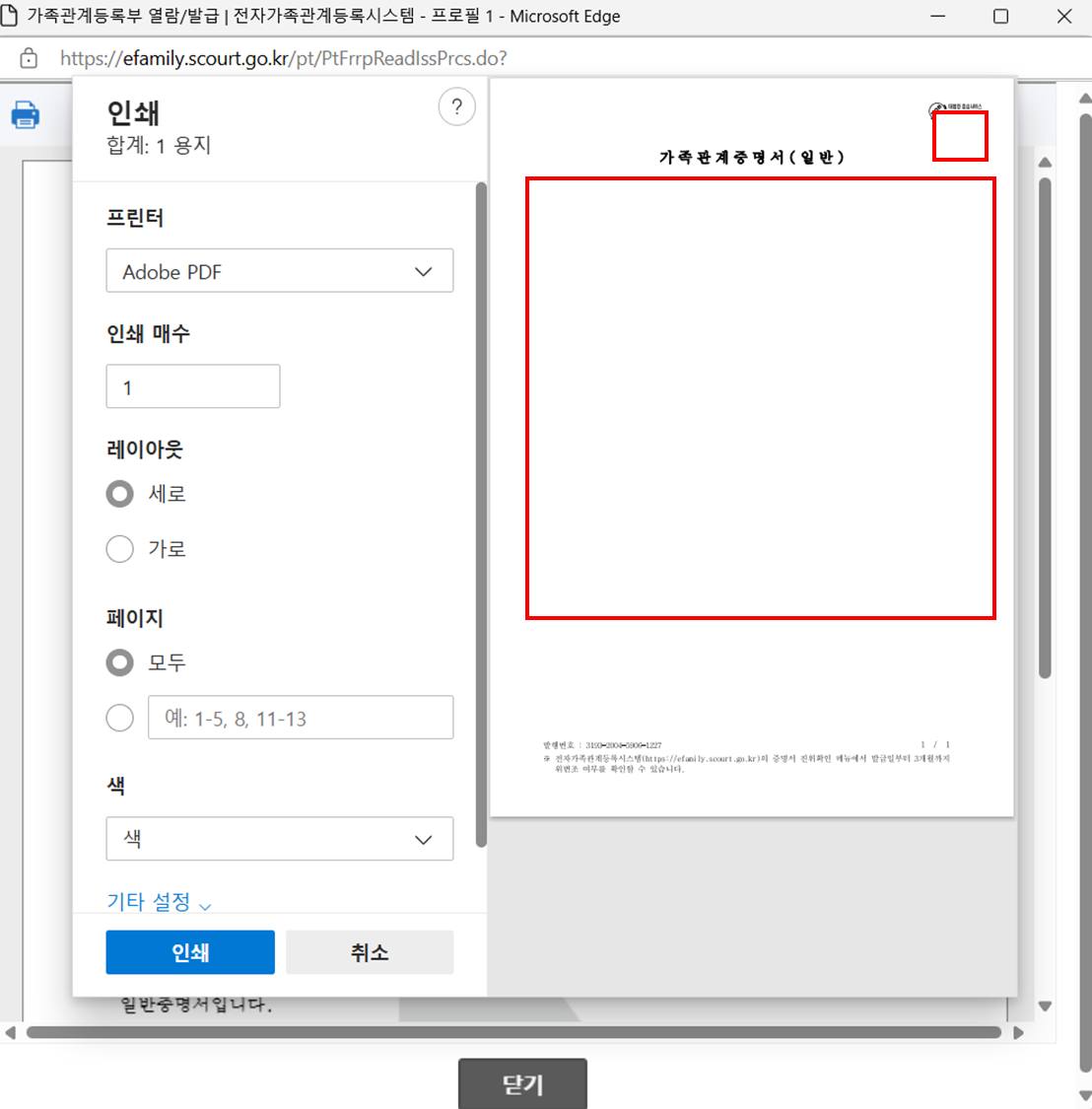Click the lock icon in the address bar
This screenshot has height=1109, width=1092.
pyautogui.click(x=30, y=58)
